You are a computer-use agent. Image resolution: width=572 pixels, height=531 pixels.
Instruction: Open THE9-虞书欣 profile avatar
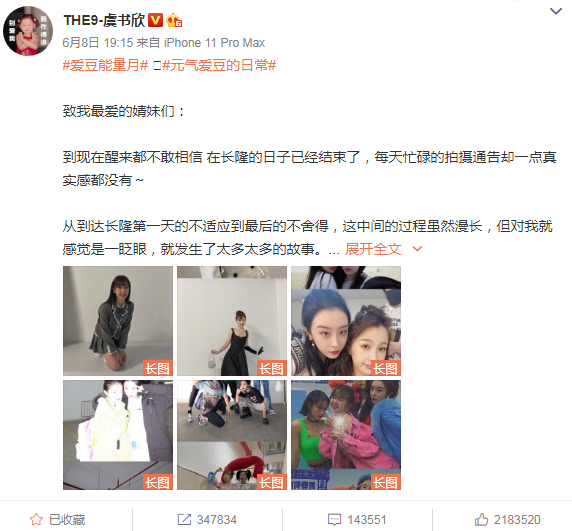28,31
